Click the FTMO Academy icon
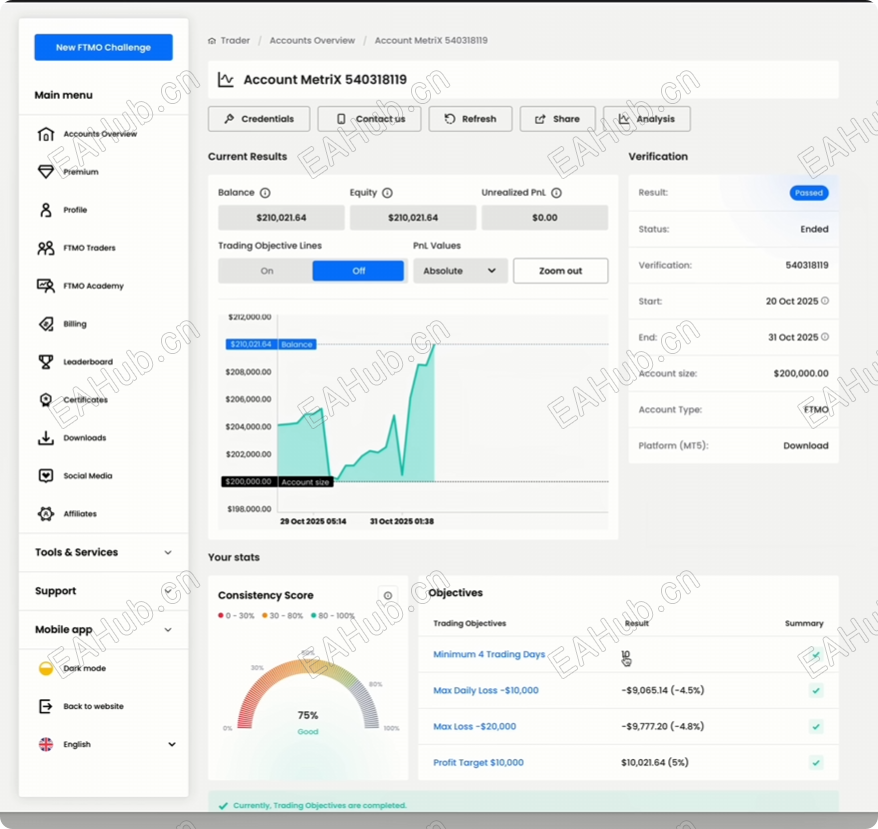This screenshot has height=829, width=878. 46,286
